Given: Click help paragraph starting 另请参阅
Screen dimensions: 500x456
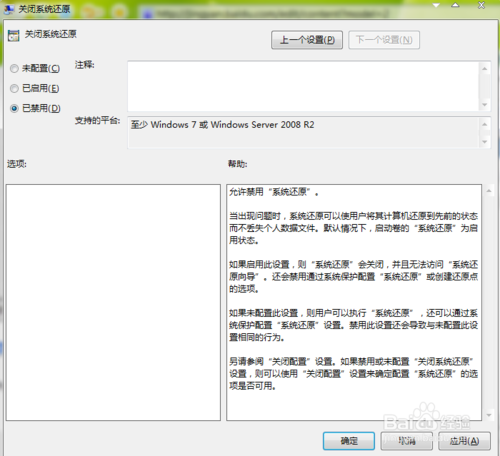Looking at the screenshot, I should [x=353, y=374].
